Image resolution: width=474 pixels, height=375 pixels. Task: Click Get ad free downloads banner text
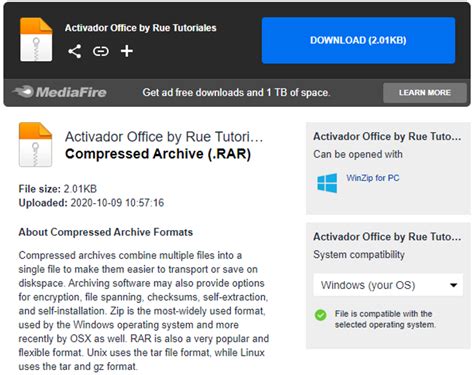pyautogui.click(x=236, y=92)
